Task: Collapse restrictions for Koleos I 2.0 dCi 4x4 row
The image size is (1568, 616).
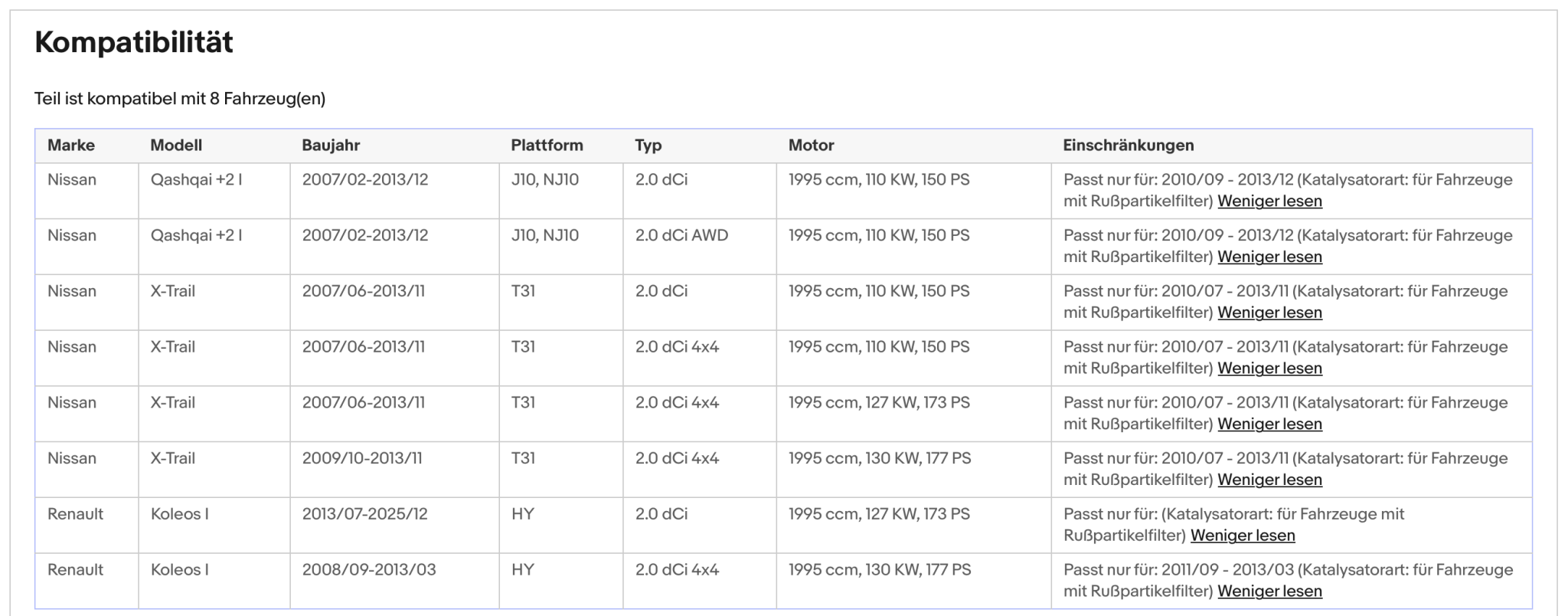Action: coord(1269,591)
